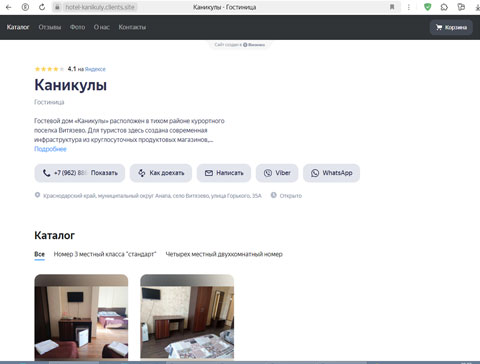Image resolution: width=480 pixels, height=364 pixels.
Task: Click the clock icon next to Открыто
Action: coord(274,195)
